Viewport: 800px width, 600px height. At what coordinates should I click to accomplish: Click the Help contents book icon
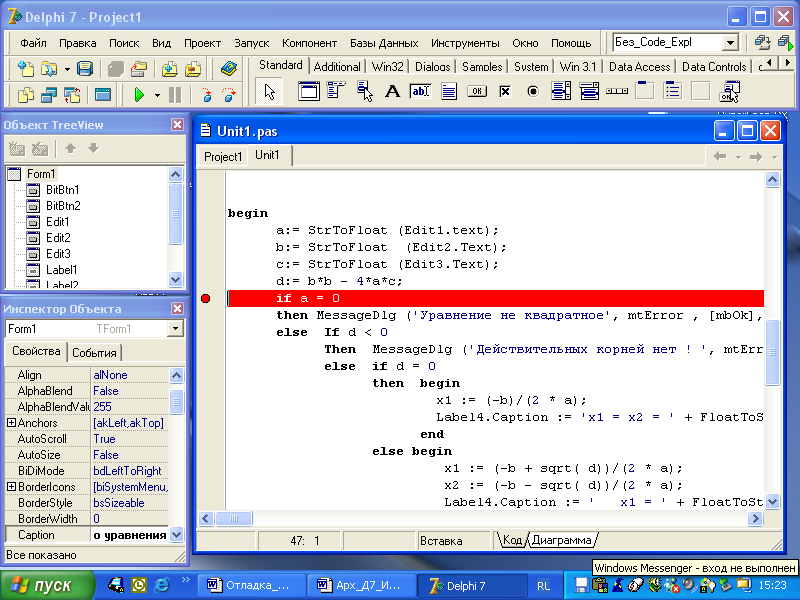(229, 68)
